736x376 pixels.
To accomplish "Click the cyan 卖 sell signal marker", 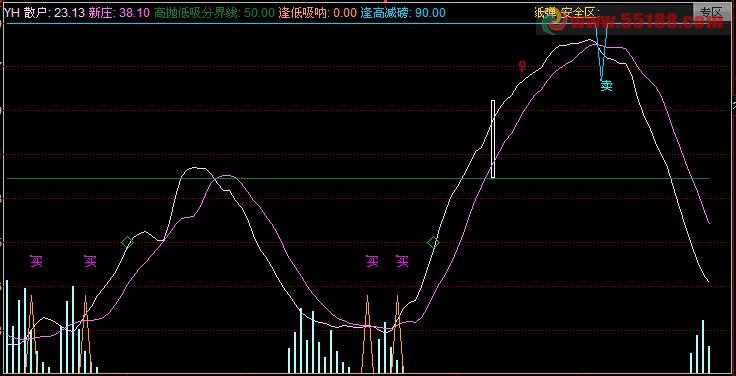I will coord(606,85).
